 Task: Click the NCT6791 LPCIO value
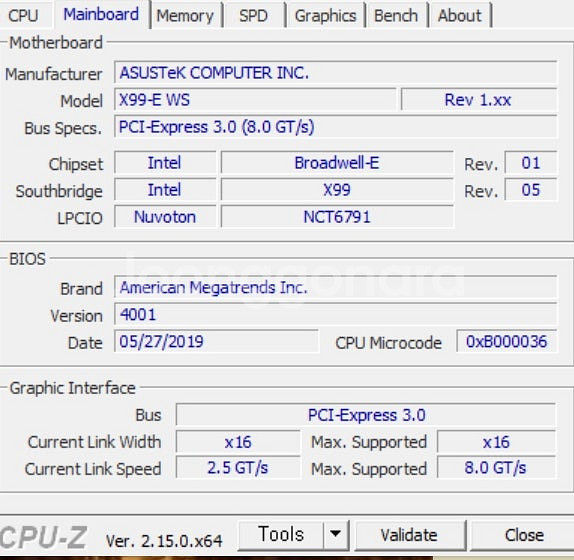pos(337,217)
